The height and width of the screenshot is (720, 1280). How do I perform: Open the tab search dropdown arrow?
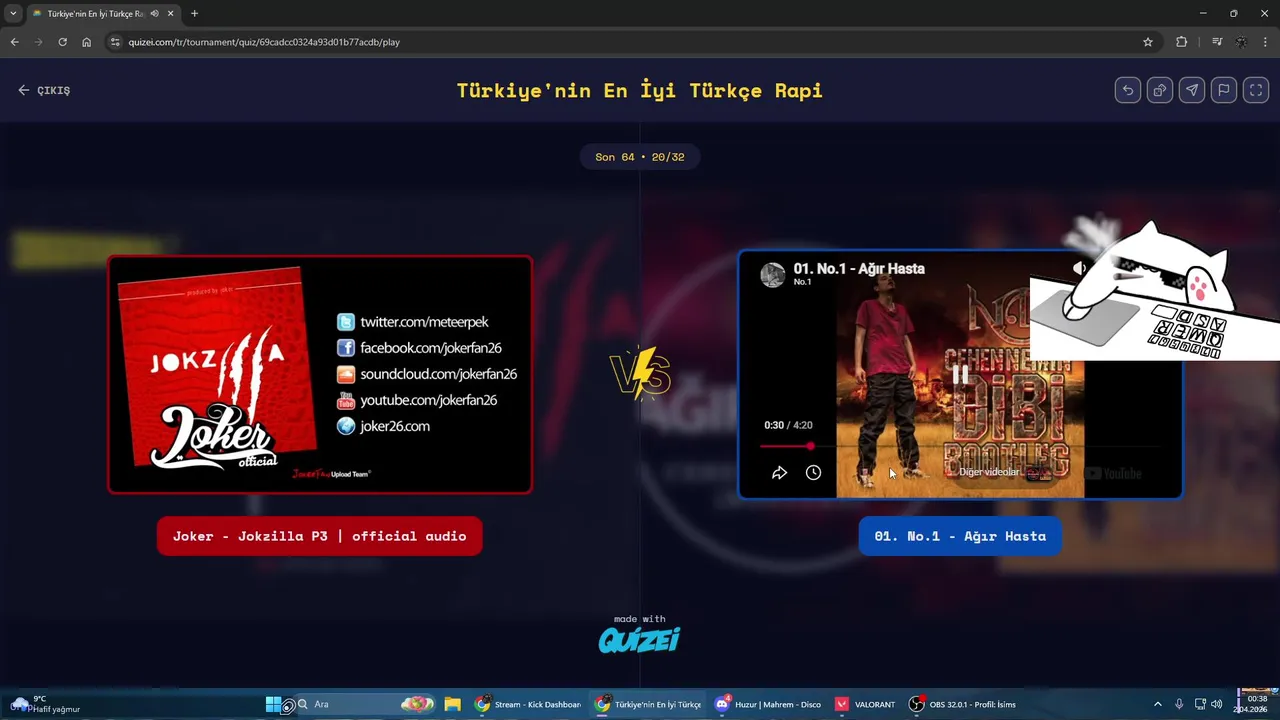tap(13, 14)
